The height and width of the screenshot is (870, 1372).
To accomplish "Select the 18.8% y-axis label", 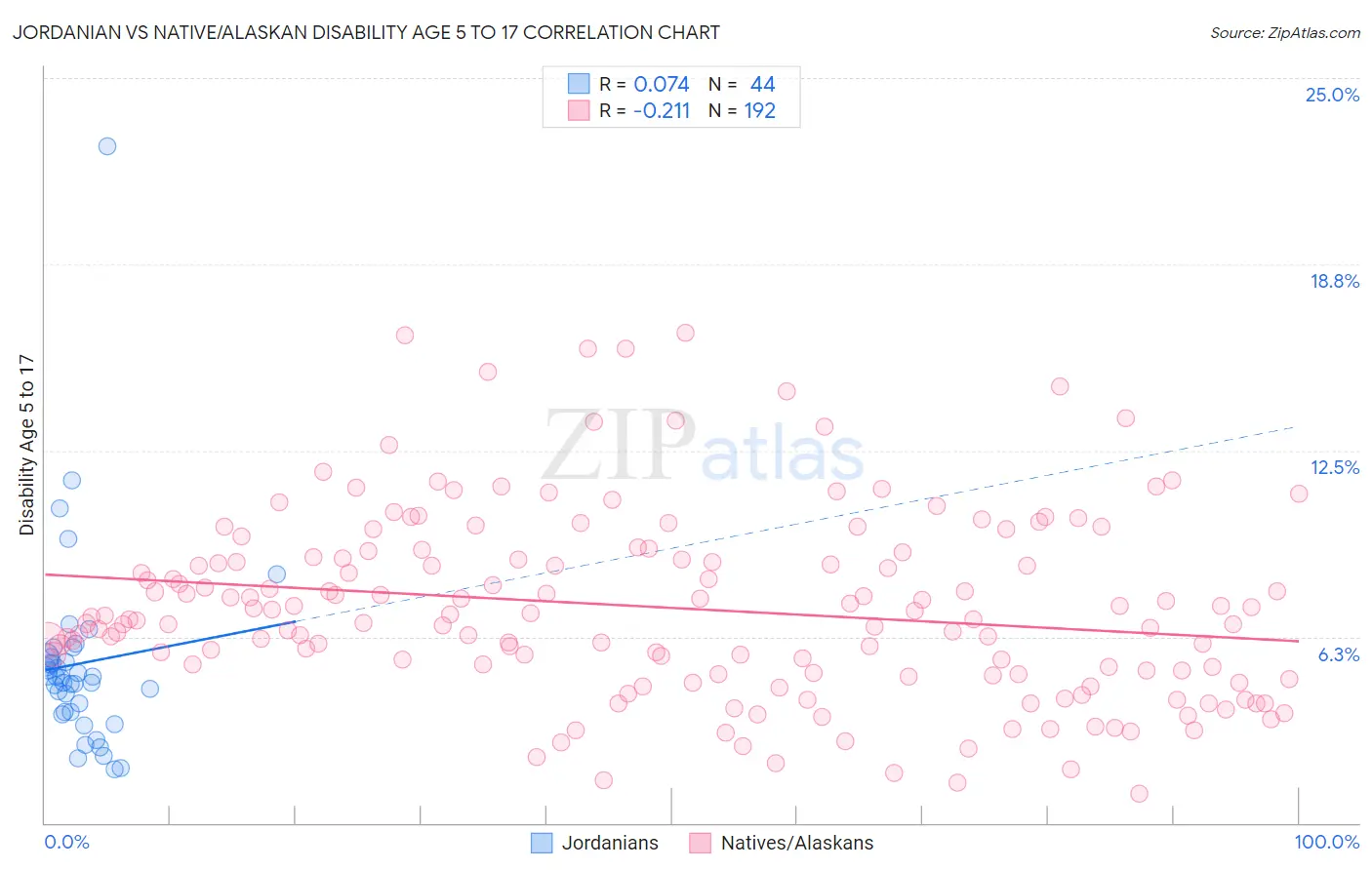I will [x=1334, y=281].
